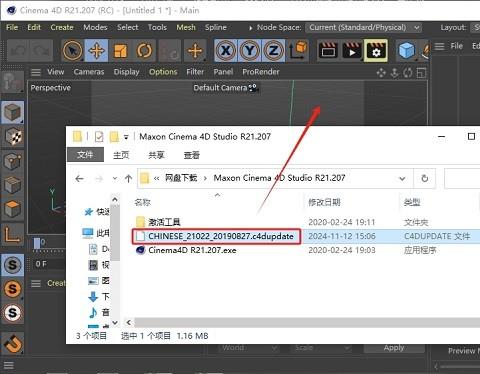Switch to Polygons mode icon
The height and width of the screenshot is (374, 480).
click(x=12, y=209)
